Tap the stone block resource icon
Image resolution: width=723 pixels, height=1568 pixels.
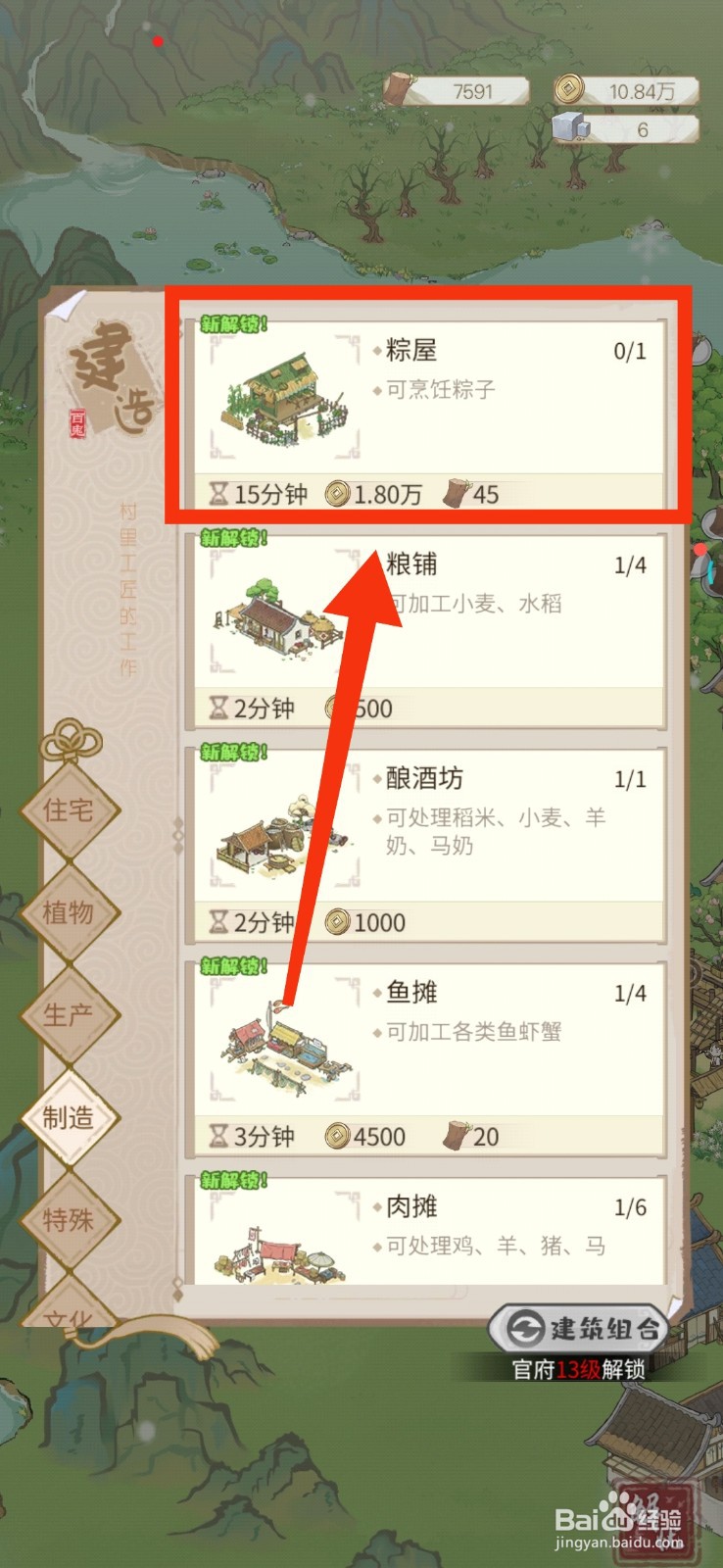[570, 128]
